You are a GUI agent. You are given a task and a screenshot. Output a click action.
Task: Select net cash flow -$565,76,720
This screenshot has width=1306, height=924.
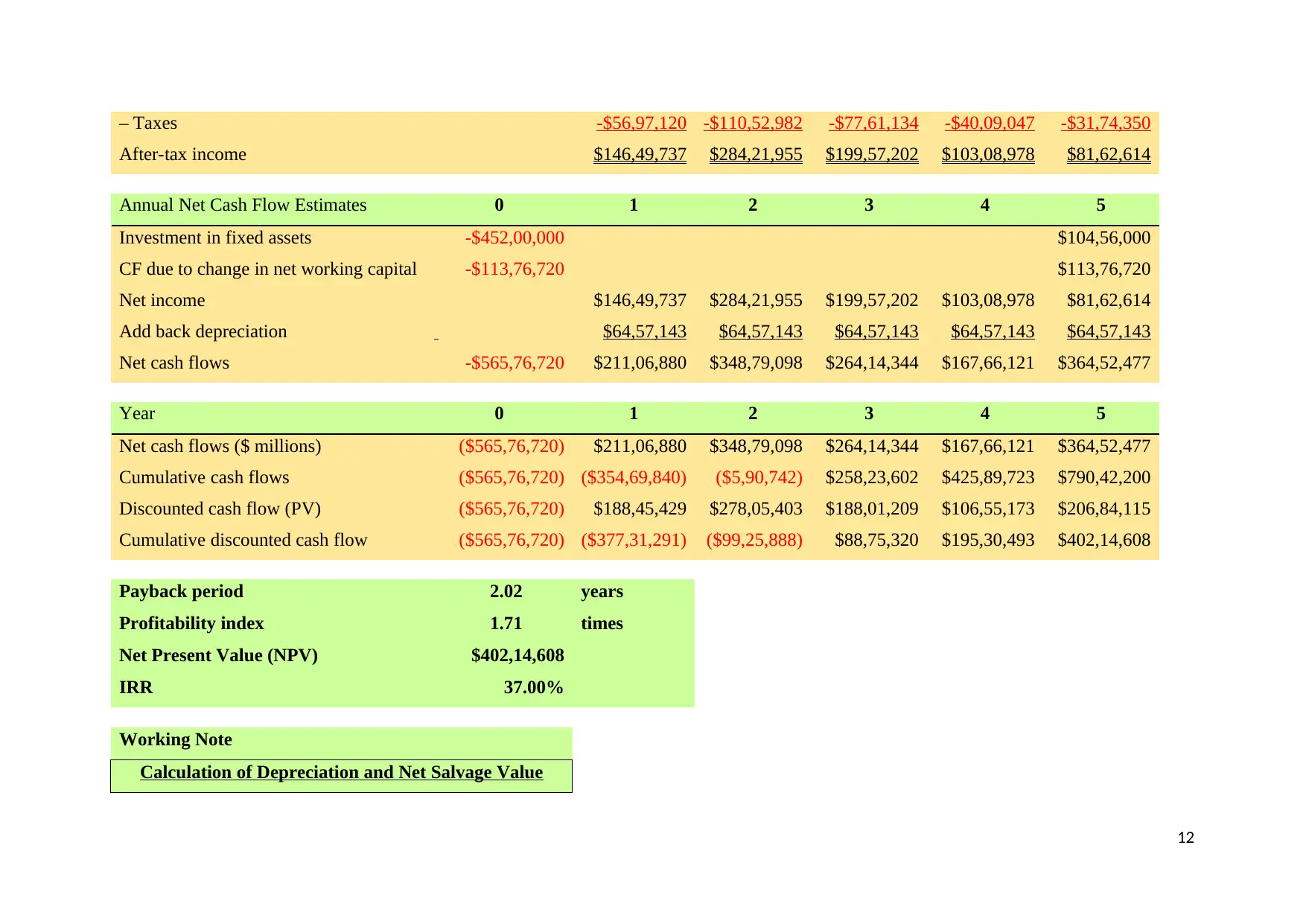pos(515,363)
